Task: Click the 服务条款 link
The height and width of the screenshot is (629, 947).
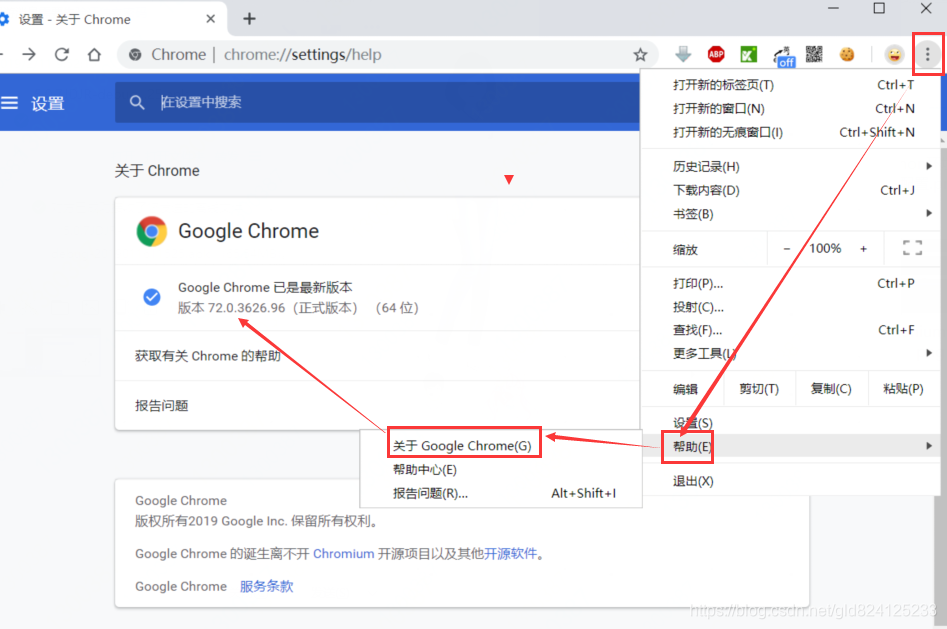Action: point(266,586)
